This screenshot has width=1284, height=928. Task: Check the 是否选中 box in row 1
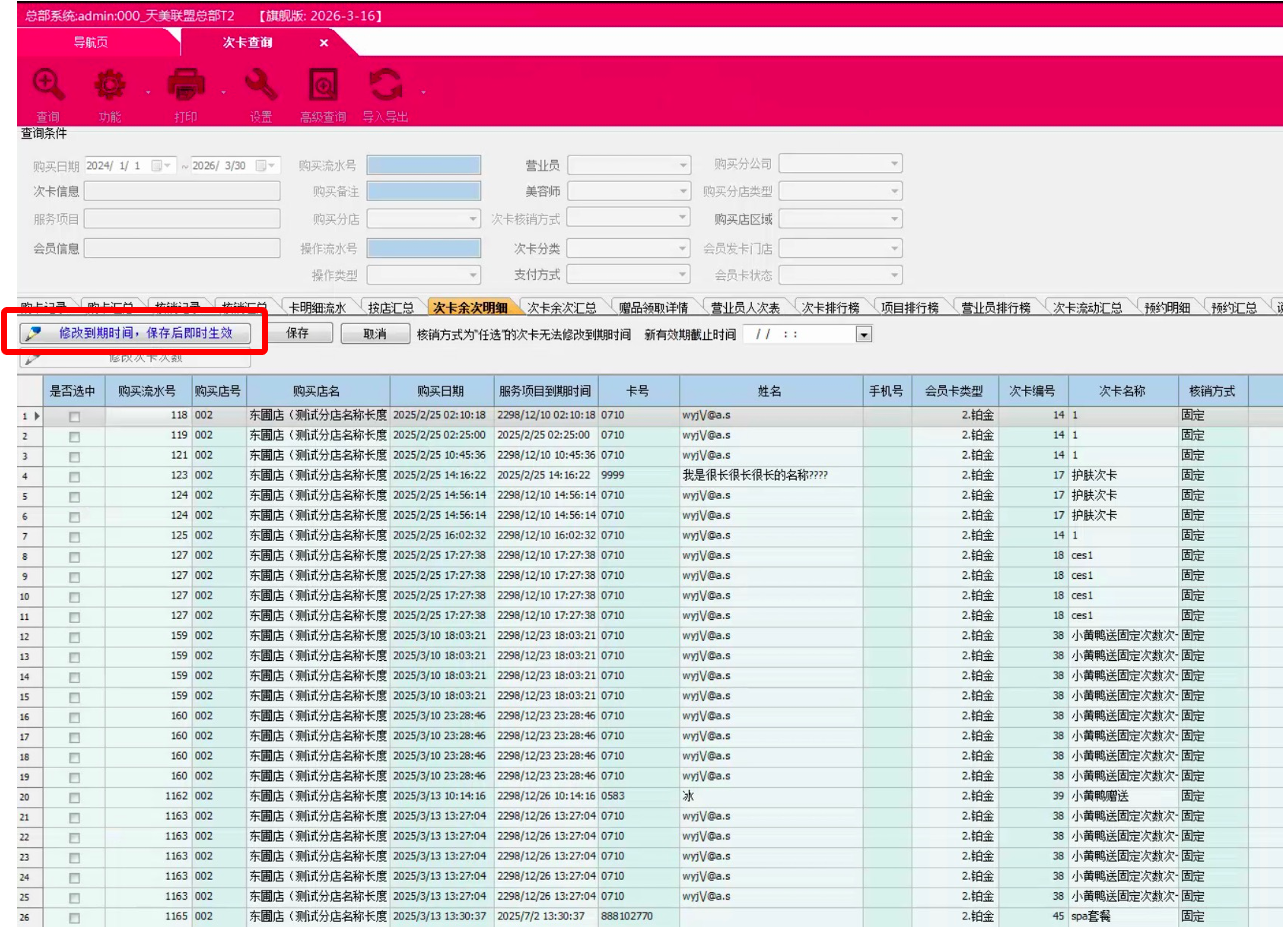74,416
